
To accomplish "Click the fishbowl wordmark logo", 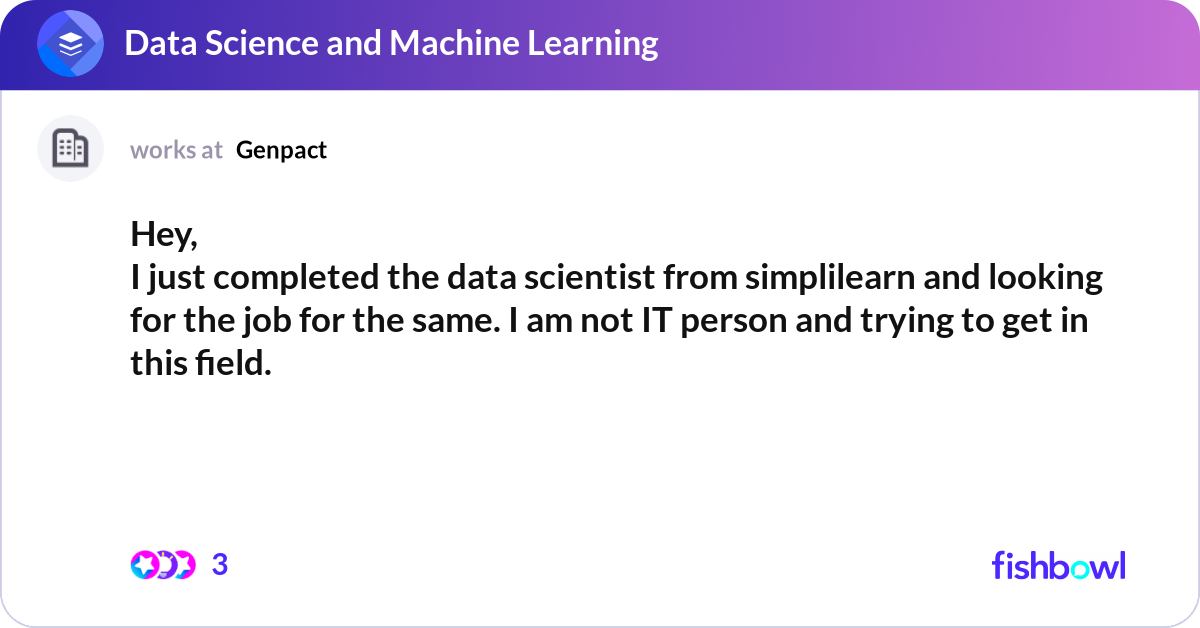I will point(1059,565).
